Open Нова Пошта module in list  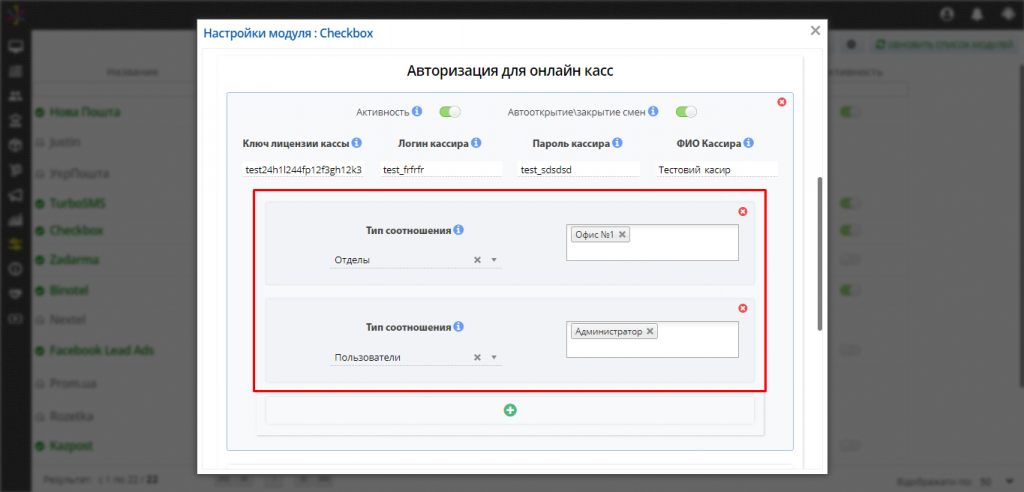click(x=85, y=112)
